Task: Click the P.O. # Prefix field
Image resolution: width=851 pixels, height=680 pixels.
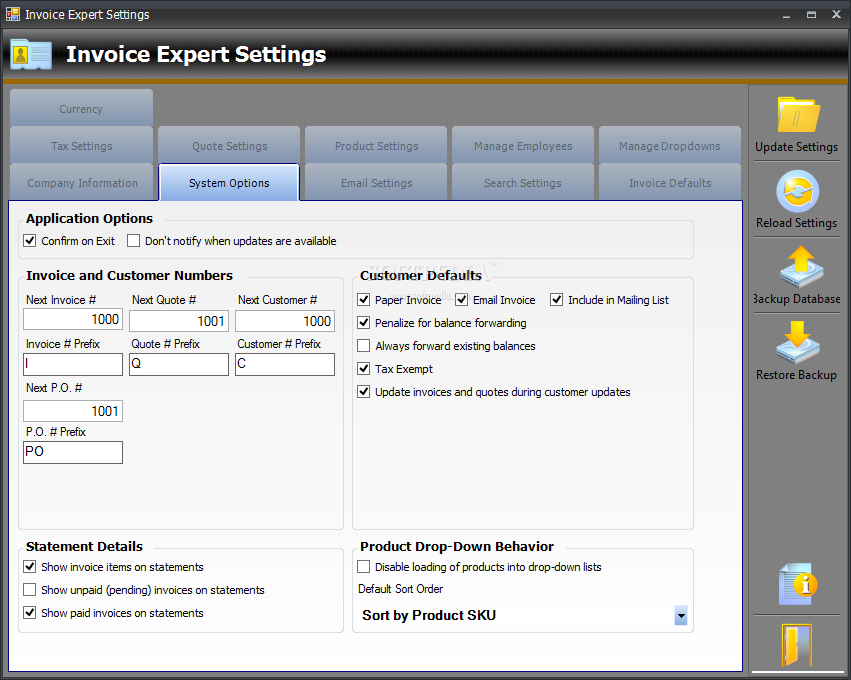Action: point(73,452)
